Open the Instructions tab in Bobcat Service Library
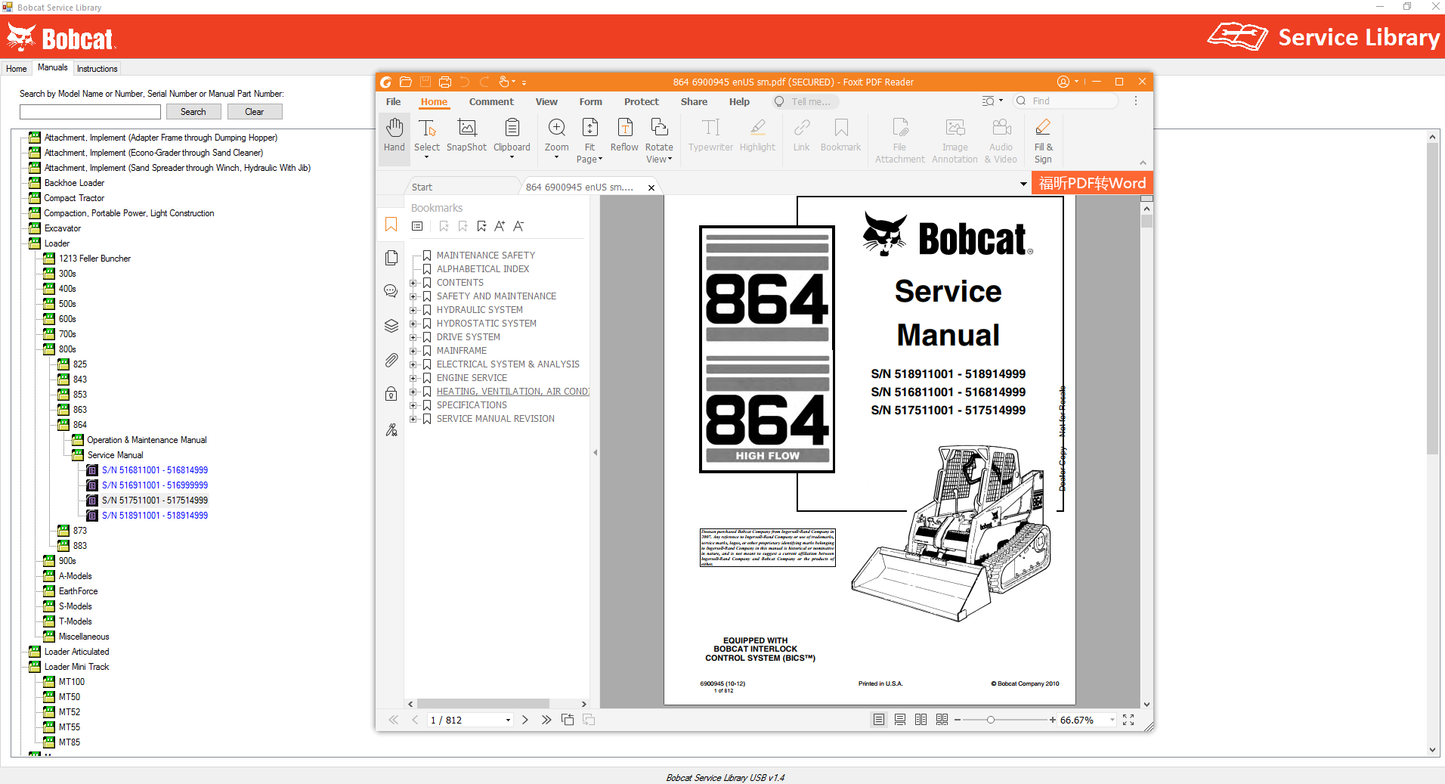Screen dimensions: 1445x784 point(97,69)
